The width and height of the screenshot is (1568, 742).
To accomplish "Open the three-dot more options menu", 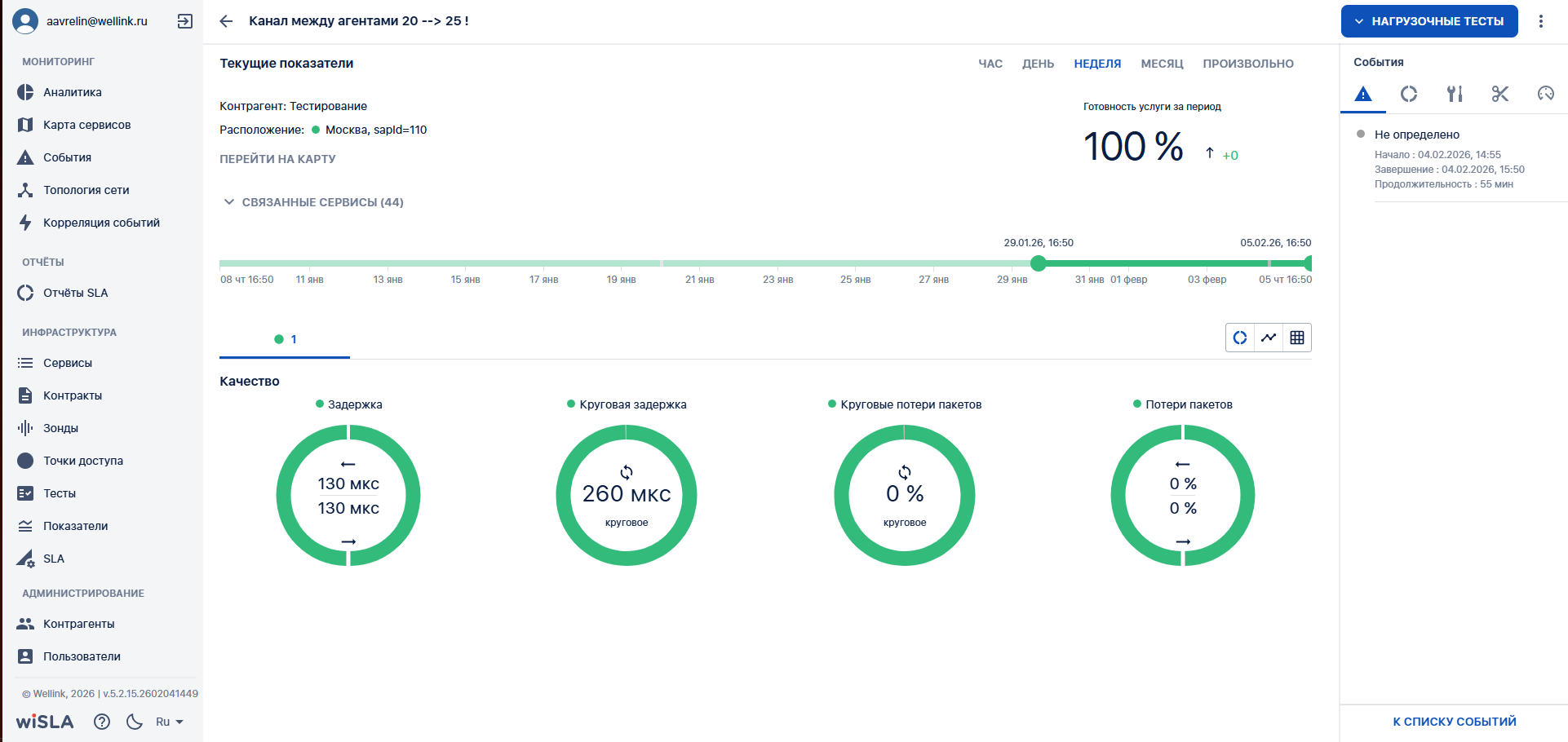I will [x=1540, y=21].
